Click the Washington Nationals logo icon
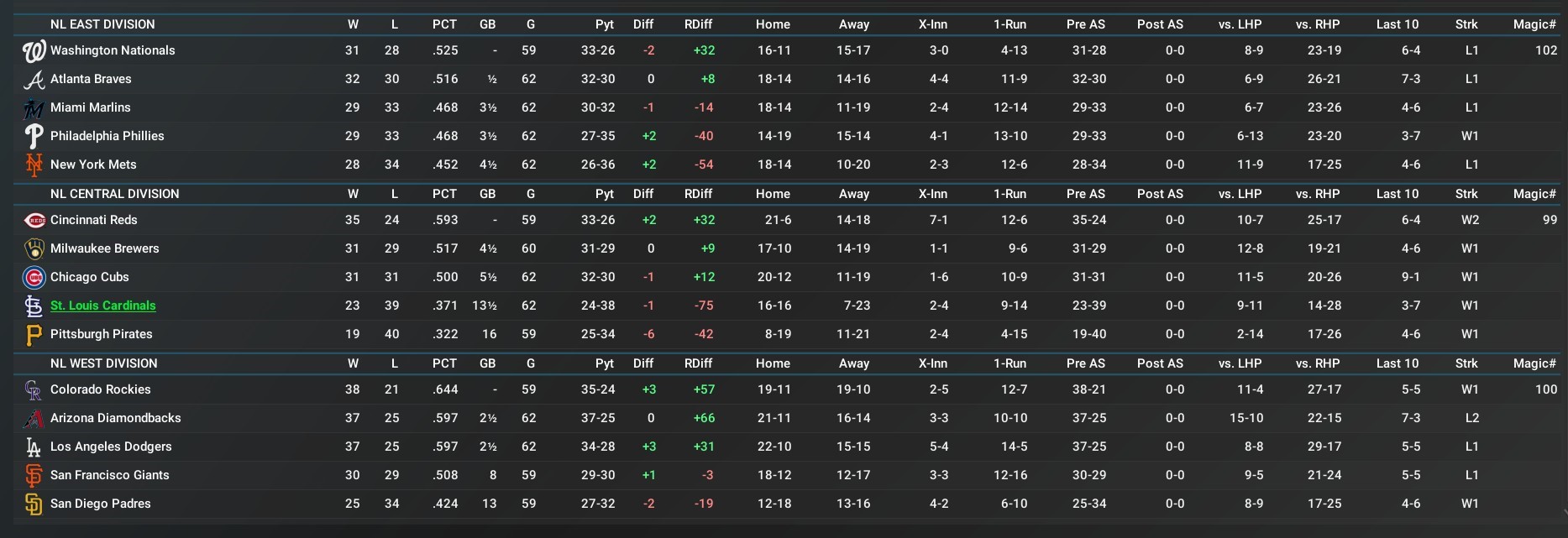Screen dimensions: 1568x538 click(x=34, y=51)
